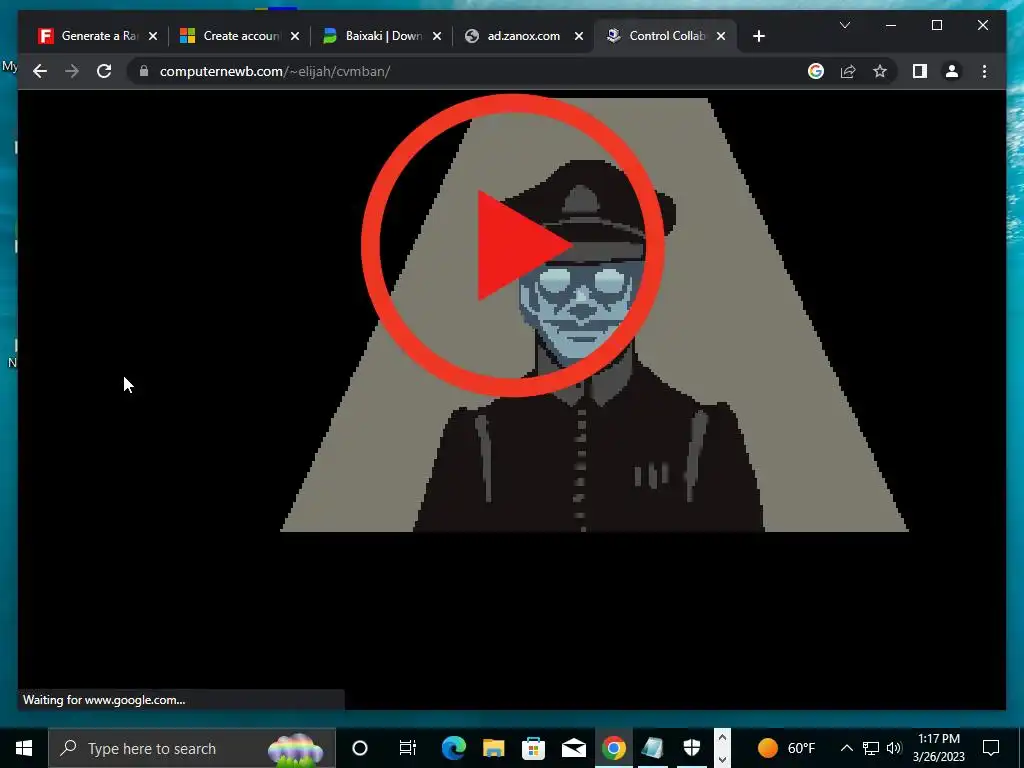Click the Type here to search box

pos(192,748)
